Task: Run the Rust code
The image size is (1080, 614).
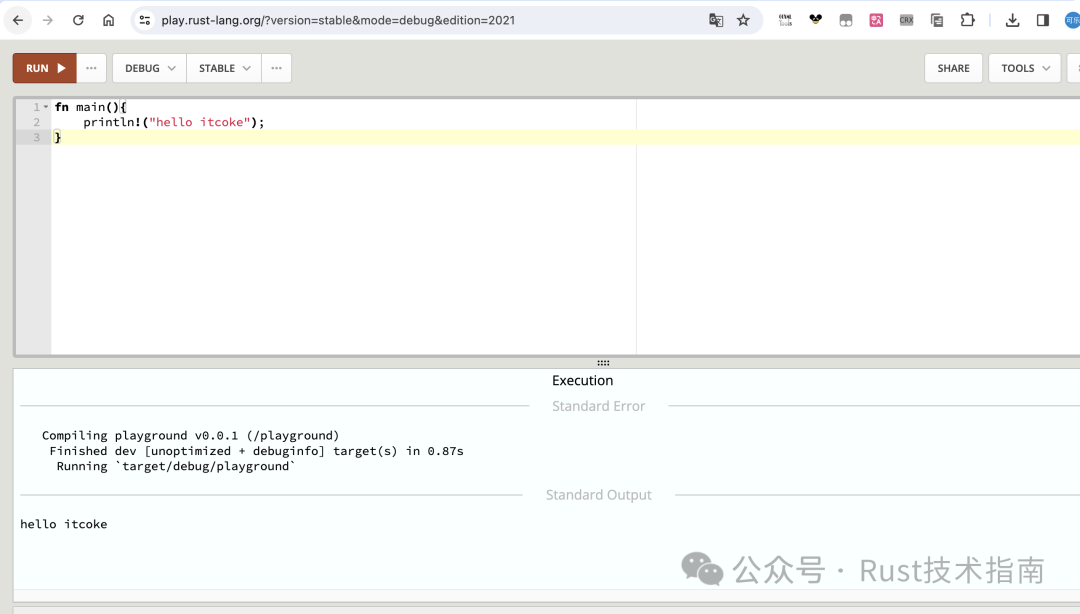Action: coord(45,68)
